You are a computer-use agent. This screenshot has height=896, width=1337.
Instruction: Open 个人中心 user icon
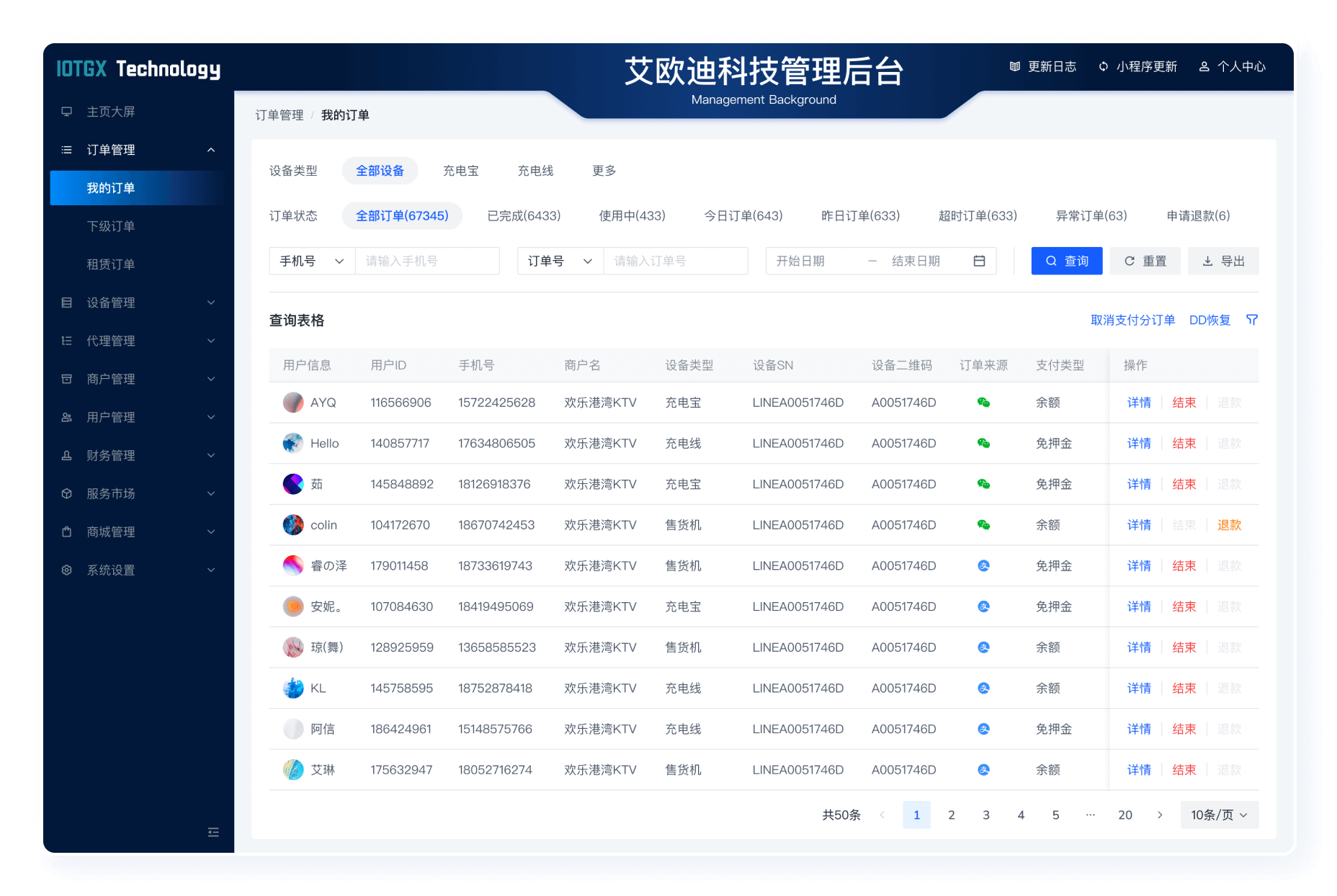coord(1204,66)
